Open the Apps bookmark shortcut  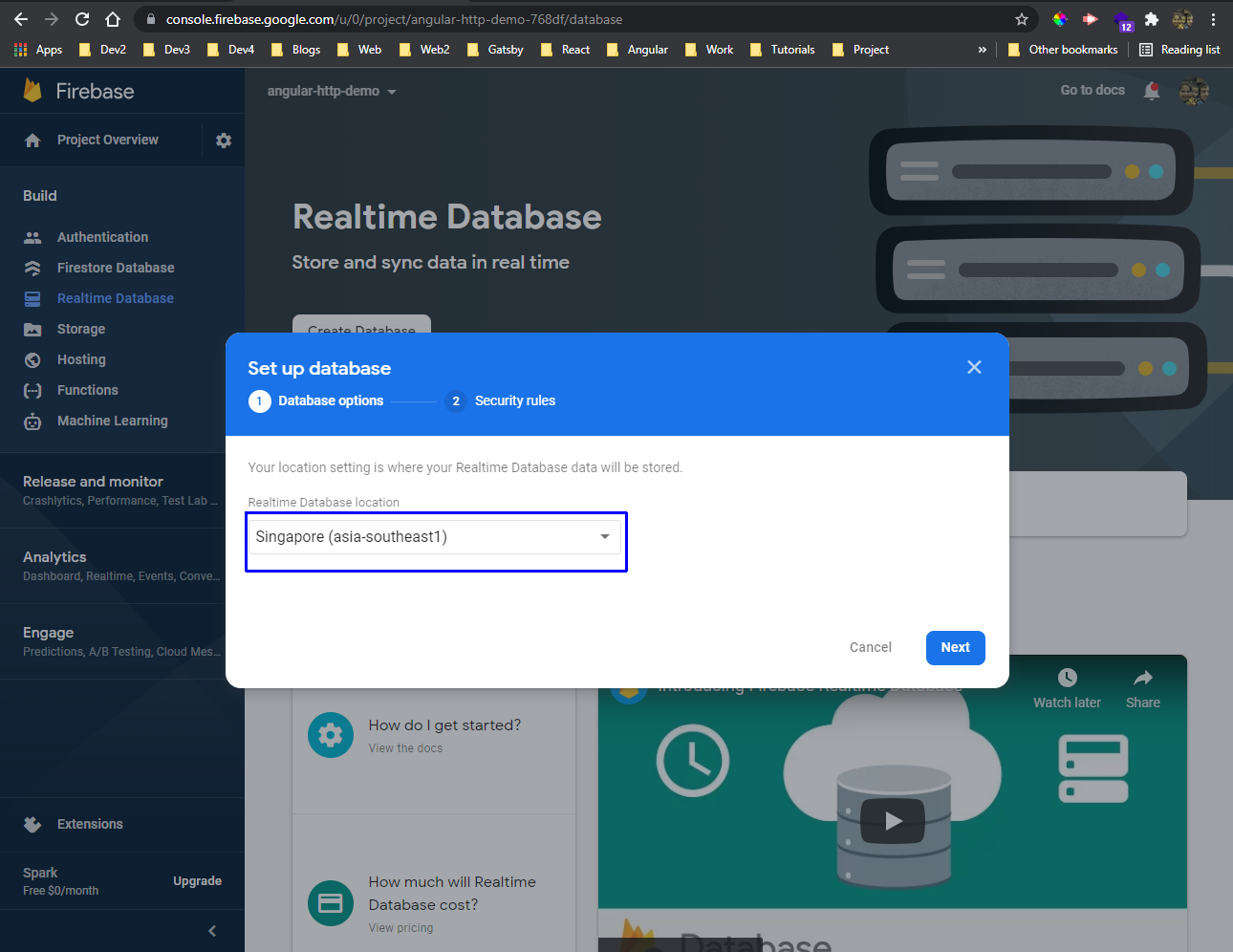click(x=38, y=50)
